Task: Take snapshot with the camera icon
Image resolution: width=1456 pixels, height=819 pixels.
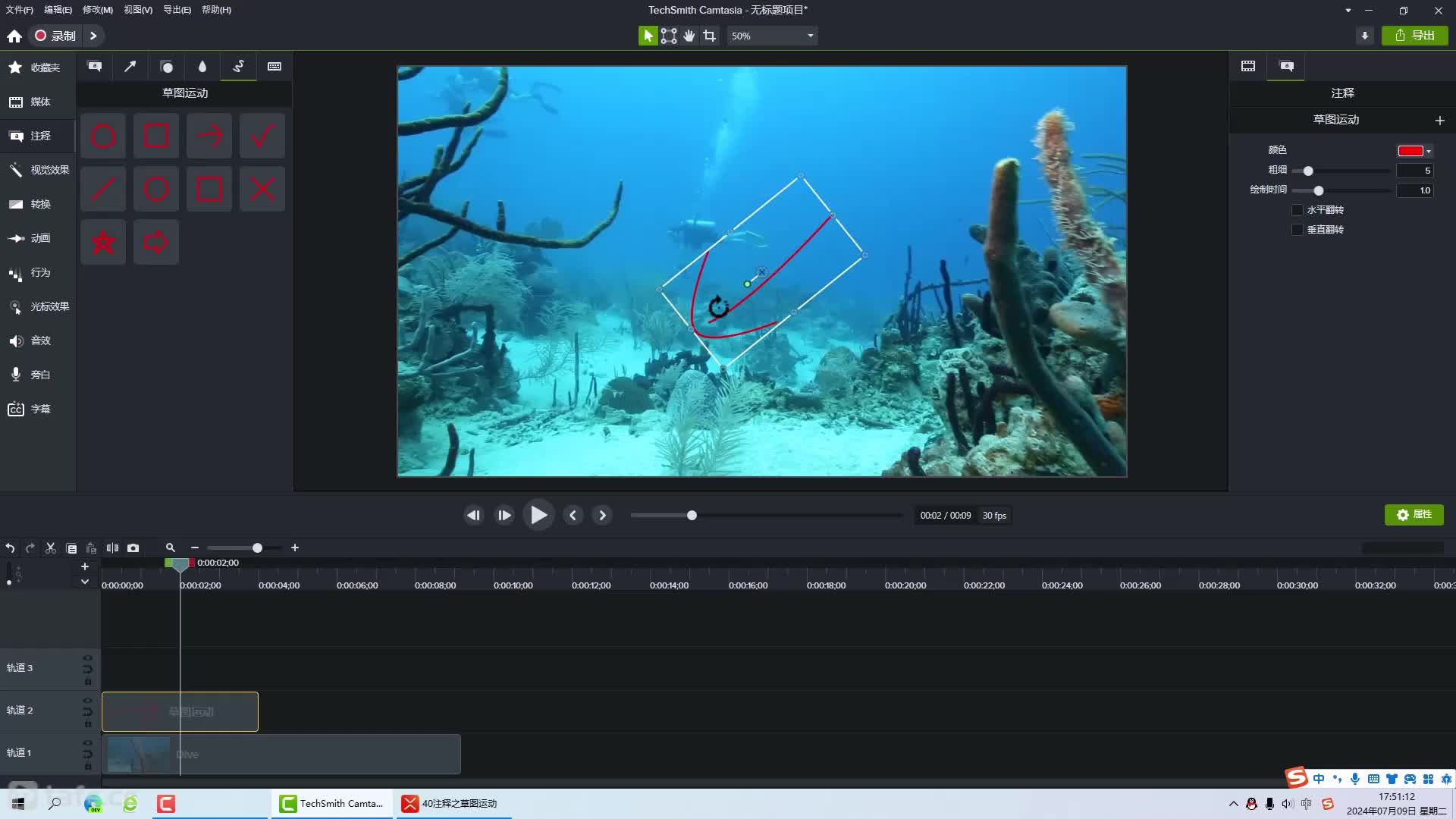Action: click(x=133, y=548)
